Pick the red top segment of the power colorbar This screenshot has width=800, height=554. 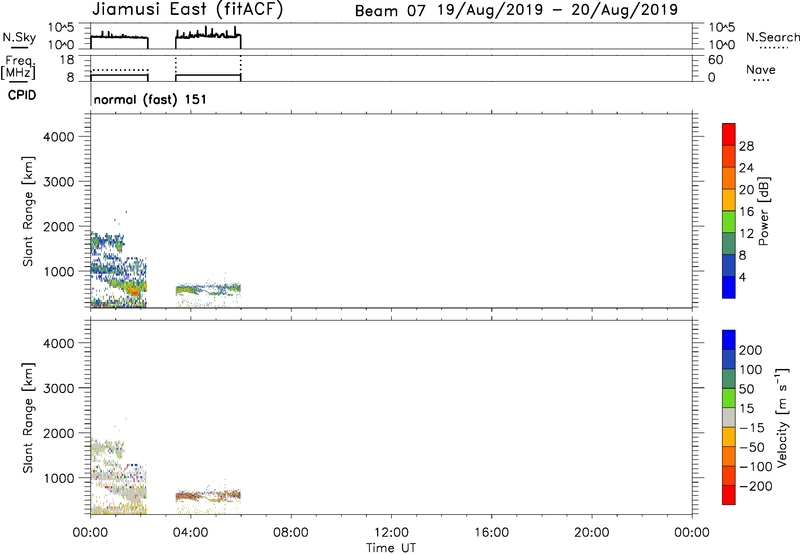pyautogui.click(x=729, y=134)
